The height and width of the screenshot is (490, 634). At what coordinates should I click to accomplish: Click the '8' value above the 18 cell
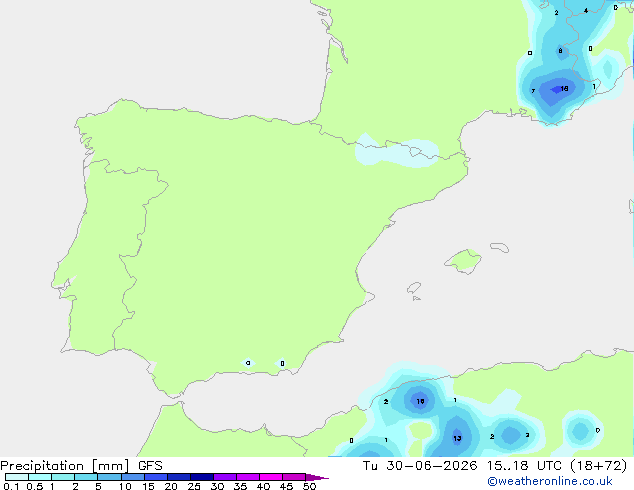tap(560, 51)
